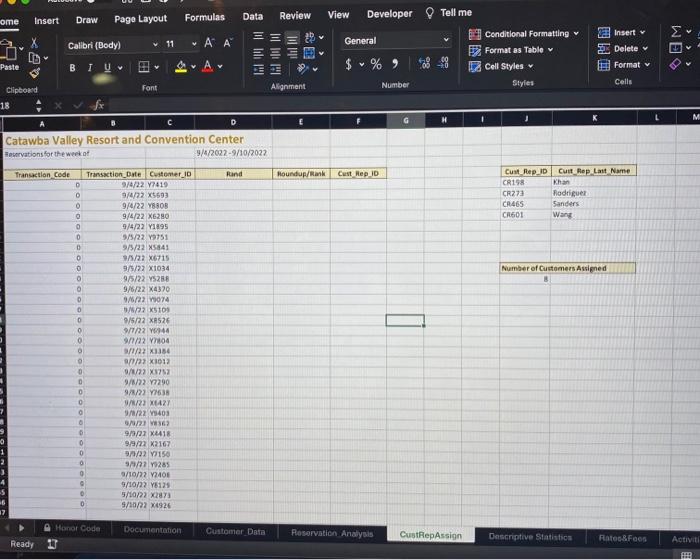Image resolution: width=700 pixels, height=560 pixels.
Task: Open the Formulas ribbon tab
Action: point(205,17)
